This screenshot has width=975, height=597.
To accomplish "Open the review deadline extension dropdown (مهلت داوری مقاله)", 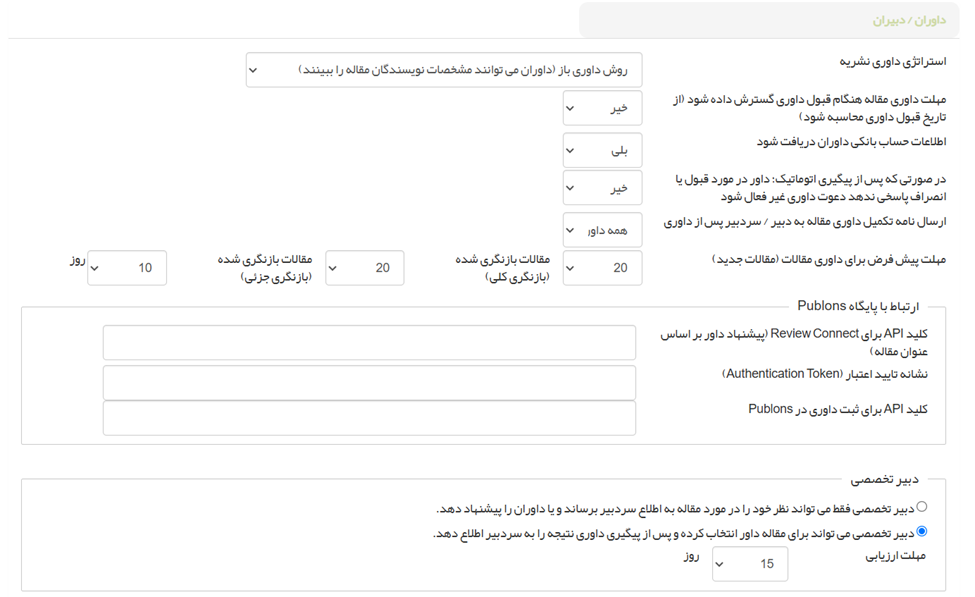I will point(602,108).
